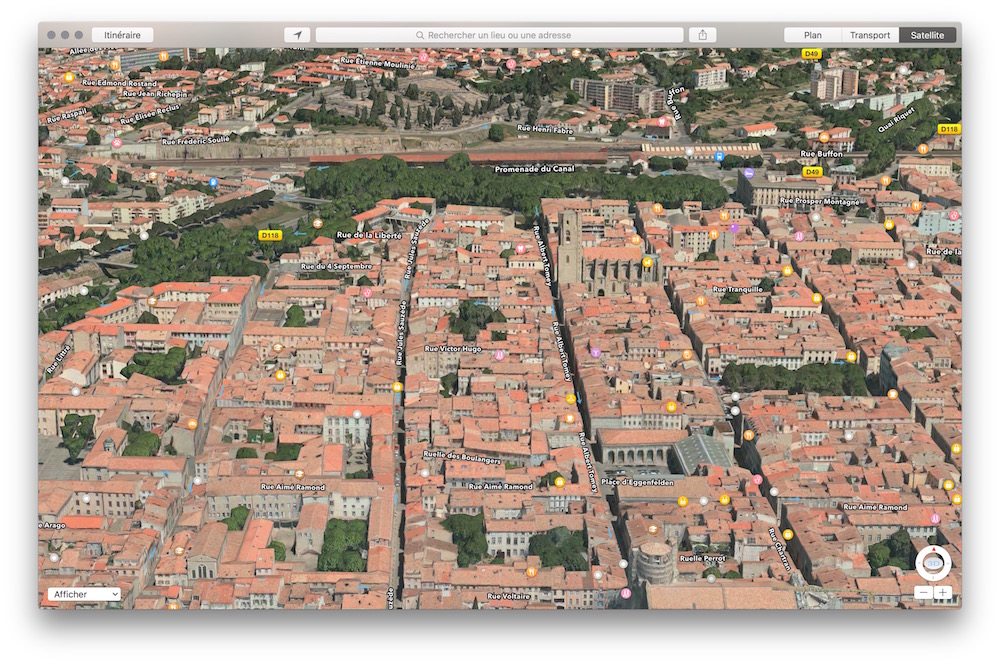Select the orange school icon above Rue de la Liberté
The image size is (1000, 664).
pyautogui.click(x=318, y=223)
